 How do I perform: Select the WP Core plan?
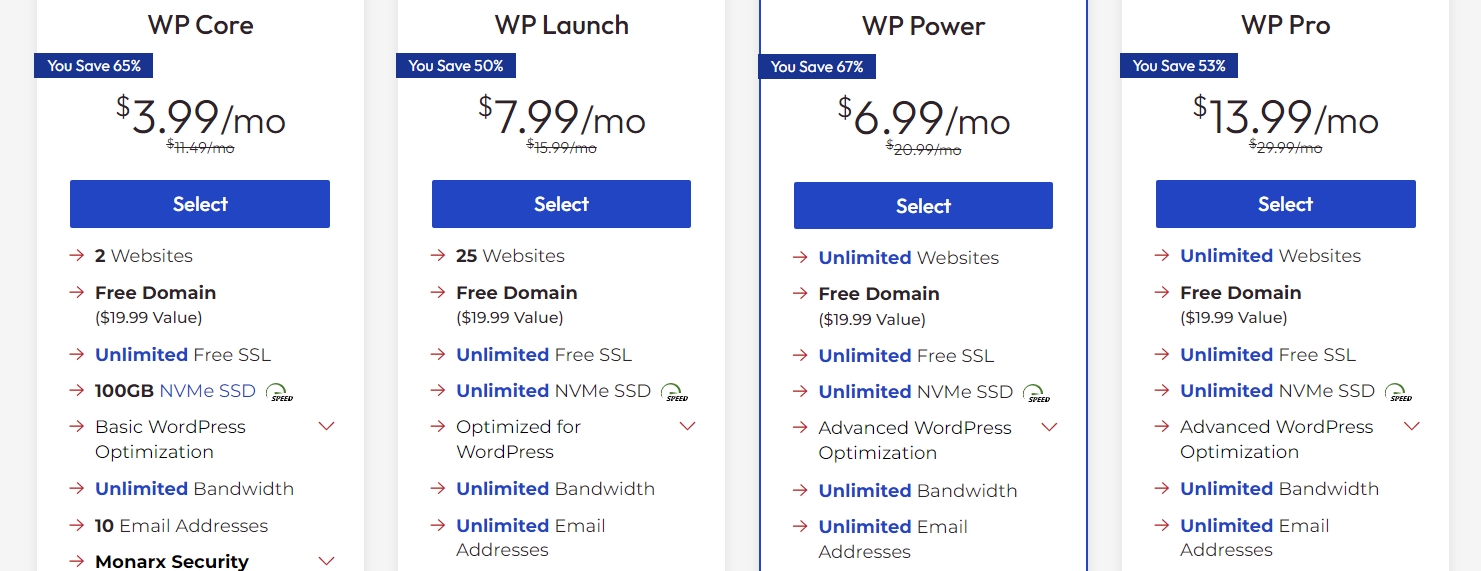tap(200, 204)
